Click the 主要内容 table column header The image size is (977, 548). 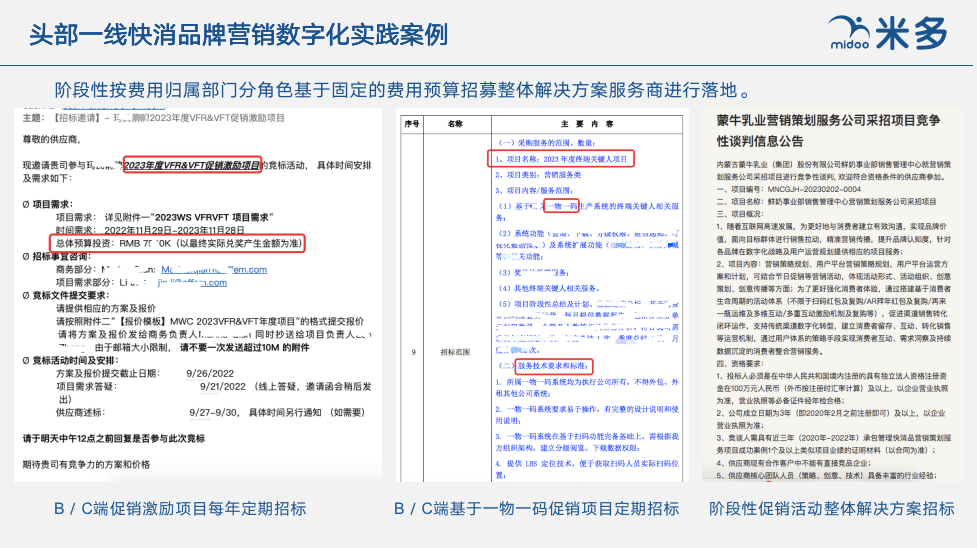point(587,124)
